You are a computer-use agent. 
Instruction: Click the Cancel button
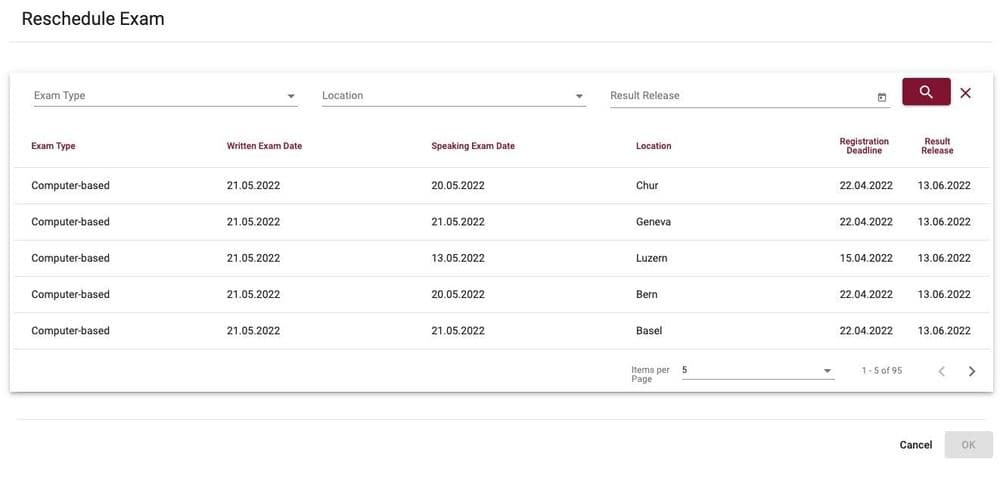915,445
